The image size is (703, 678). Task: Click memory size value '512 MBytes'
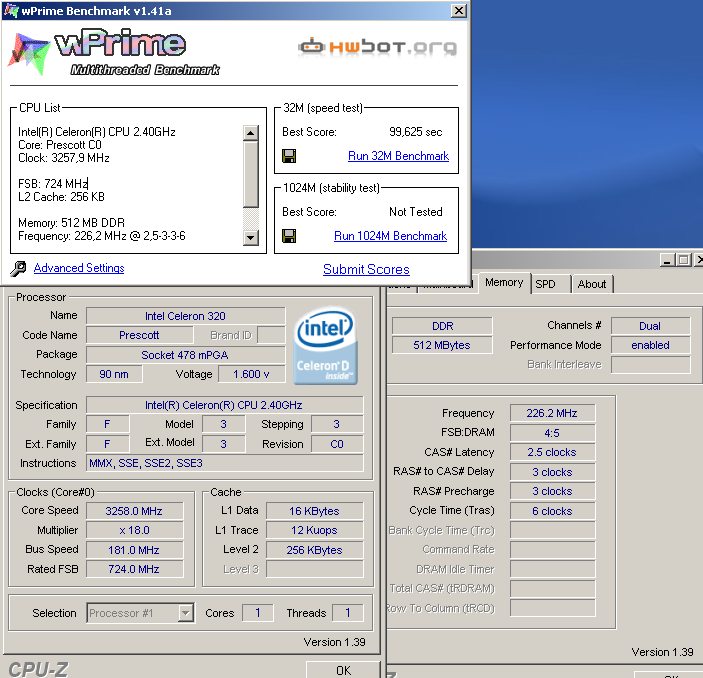pyautogui.click(x=442, y=345)
